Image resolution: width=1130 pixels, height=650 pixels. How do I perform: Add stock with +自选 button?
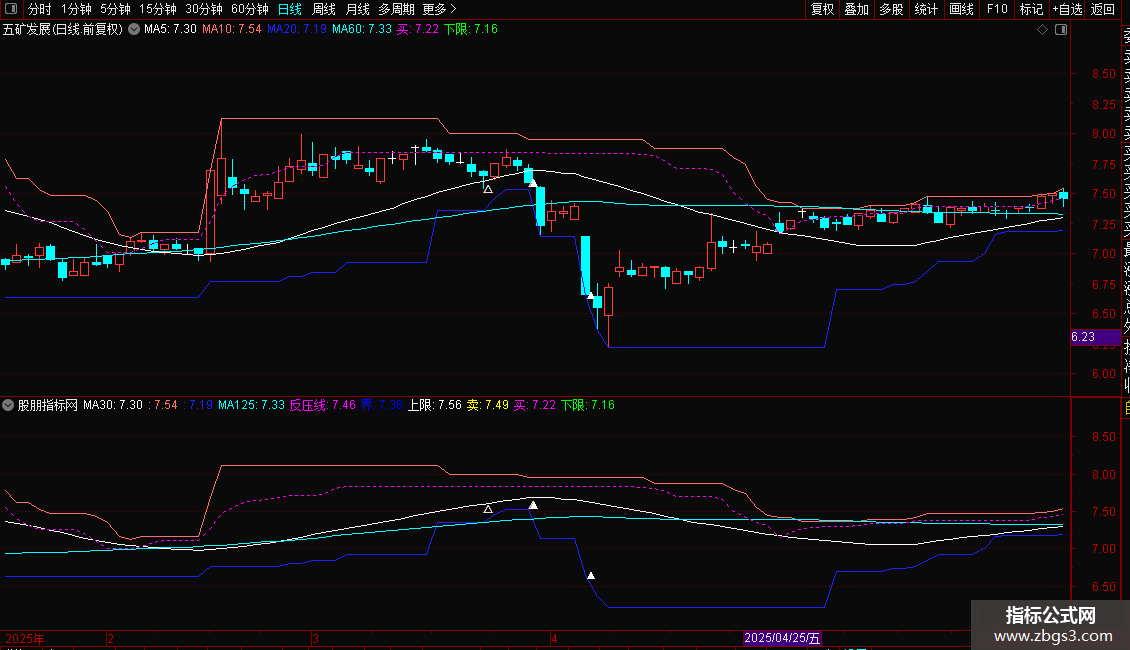coord(1067,9)
